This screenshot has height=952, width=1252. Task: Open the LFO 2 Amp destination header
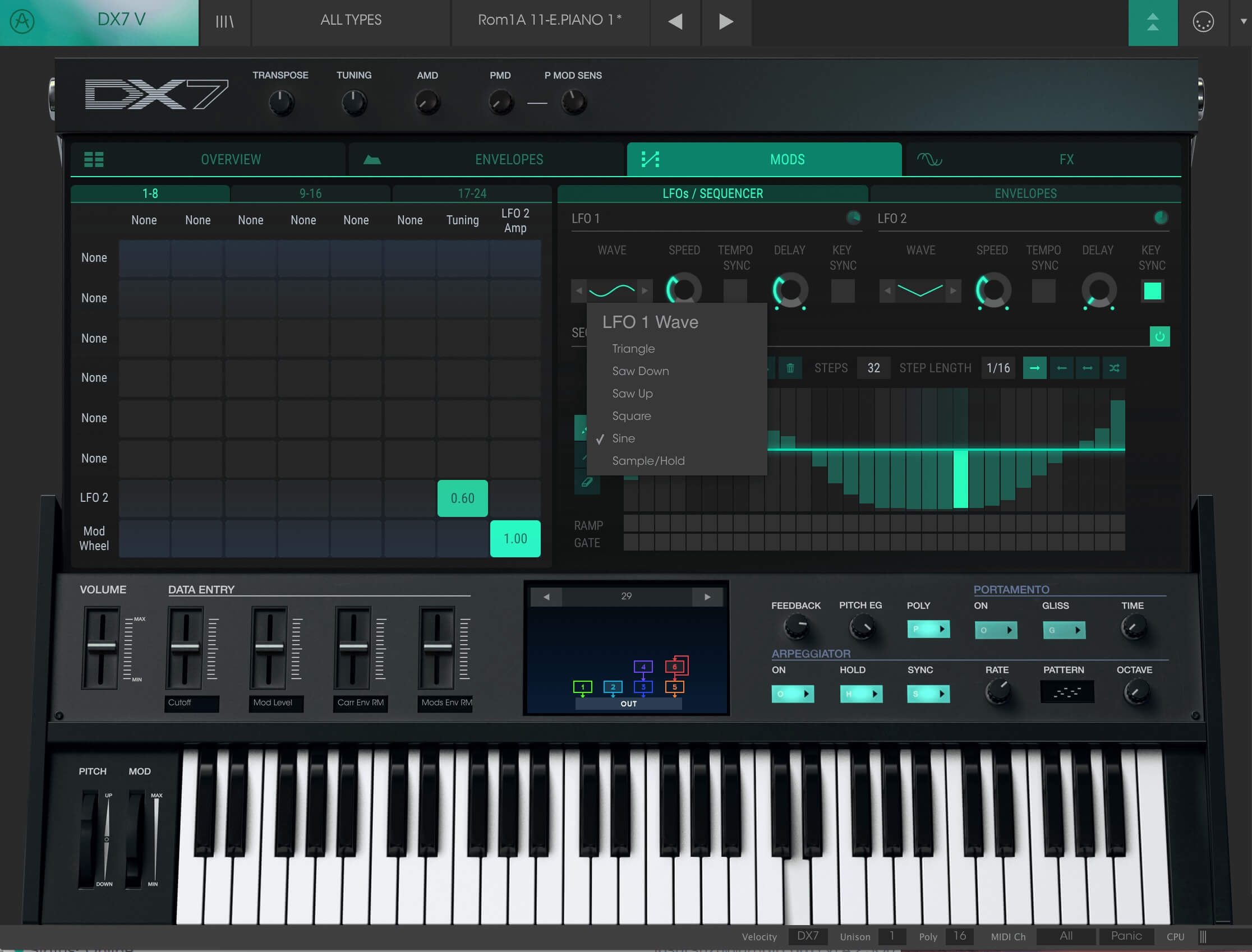(515, 220)
